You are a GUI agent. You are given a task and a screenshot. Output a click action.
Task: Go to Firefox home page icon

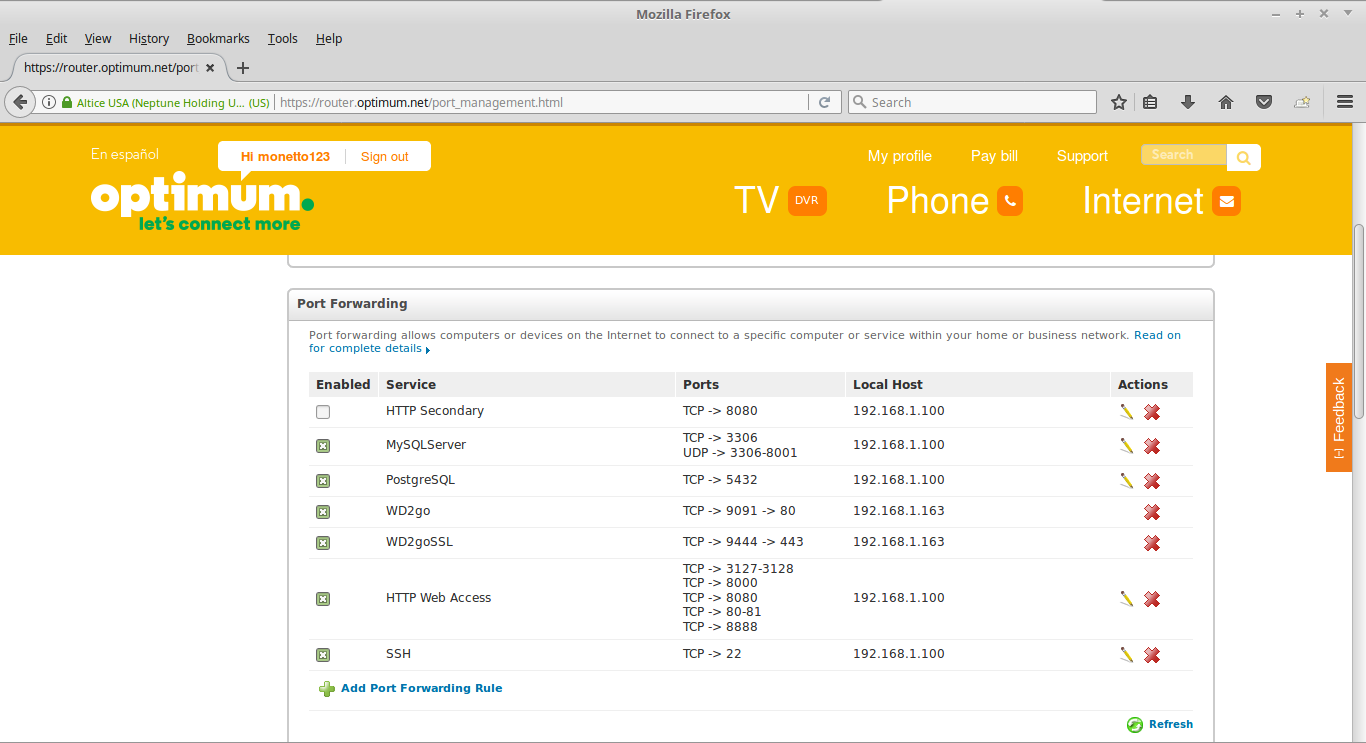(x=1226, y=102)
